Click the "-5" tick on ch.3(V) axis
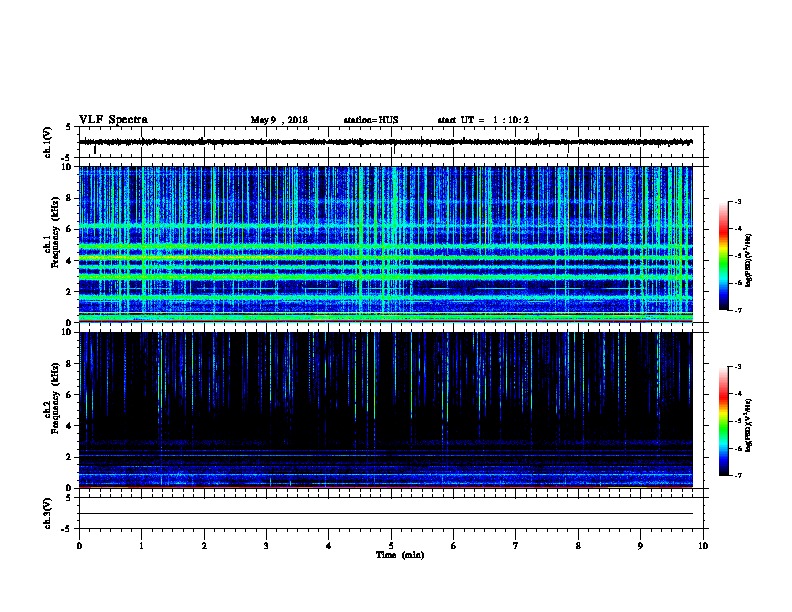The height and width of the screenshot is (612, 792). pos(67,529)
